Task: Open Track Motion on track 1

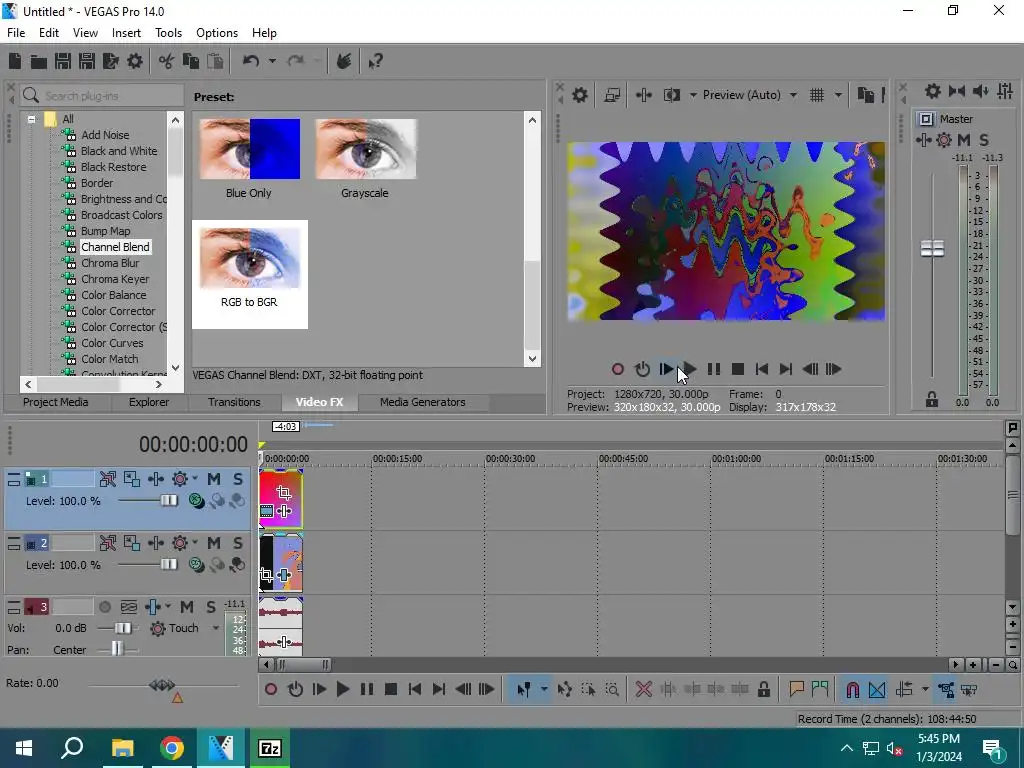Action: pos(131,479)
